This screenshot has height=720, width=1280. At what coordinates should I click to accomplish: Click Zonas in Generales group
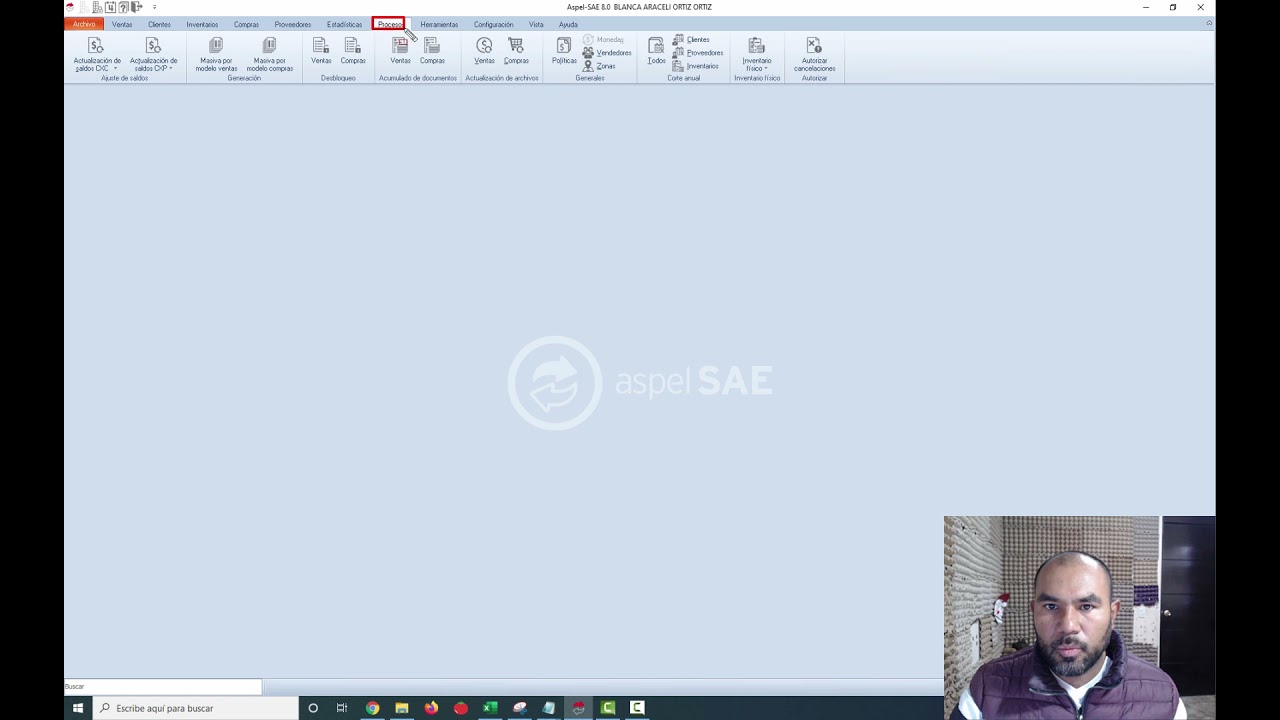click(x=599, y=66)
